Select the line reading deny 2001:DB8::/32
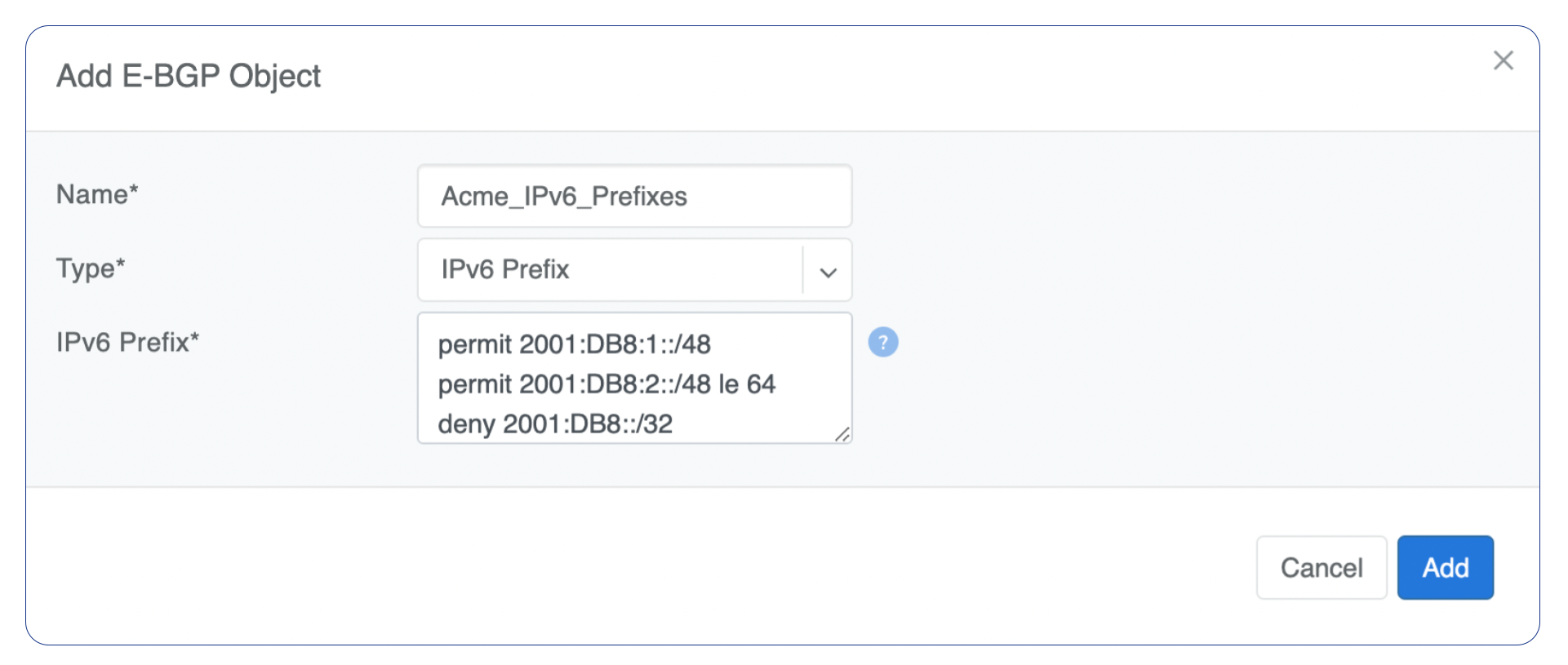Screen dimensions: 1568x665 tap(555, 423)
